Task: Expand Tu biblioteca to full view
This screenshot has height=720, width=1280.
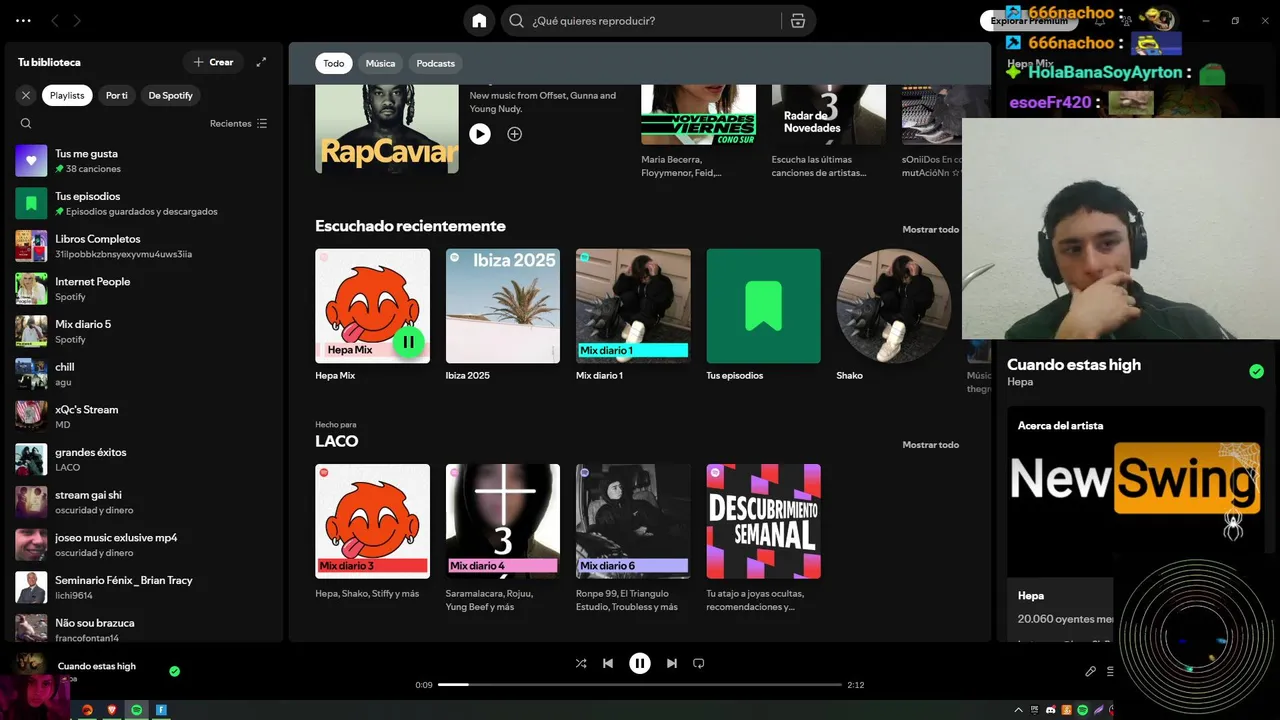Action: 261,62
